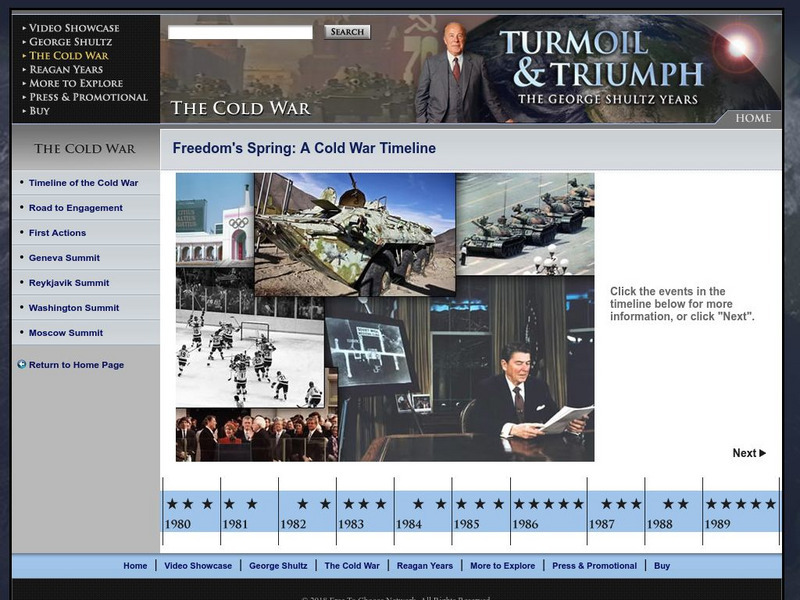Viewport: 800px width, 600px height.
Task: Select the first star event in 1989
Action: 711,504
